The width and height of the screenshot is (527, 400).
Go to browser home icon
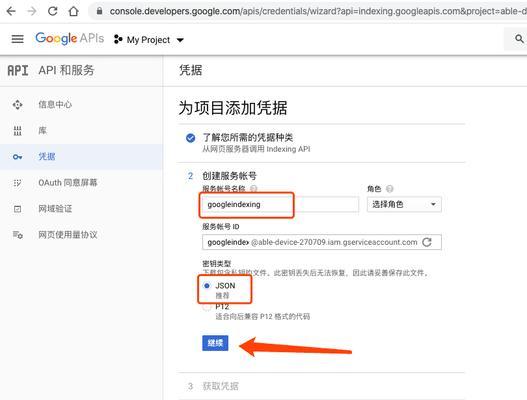coord(74,11)
